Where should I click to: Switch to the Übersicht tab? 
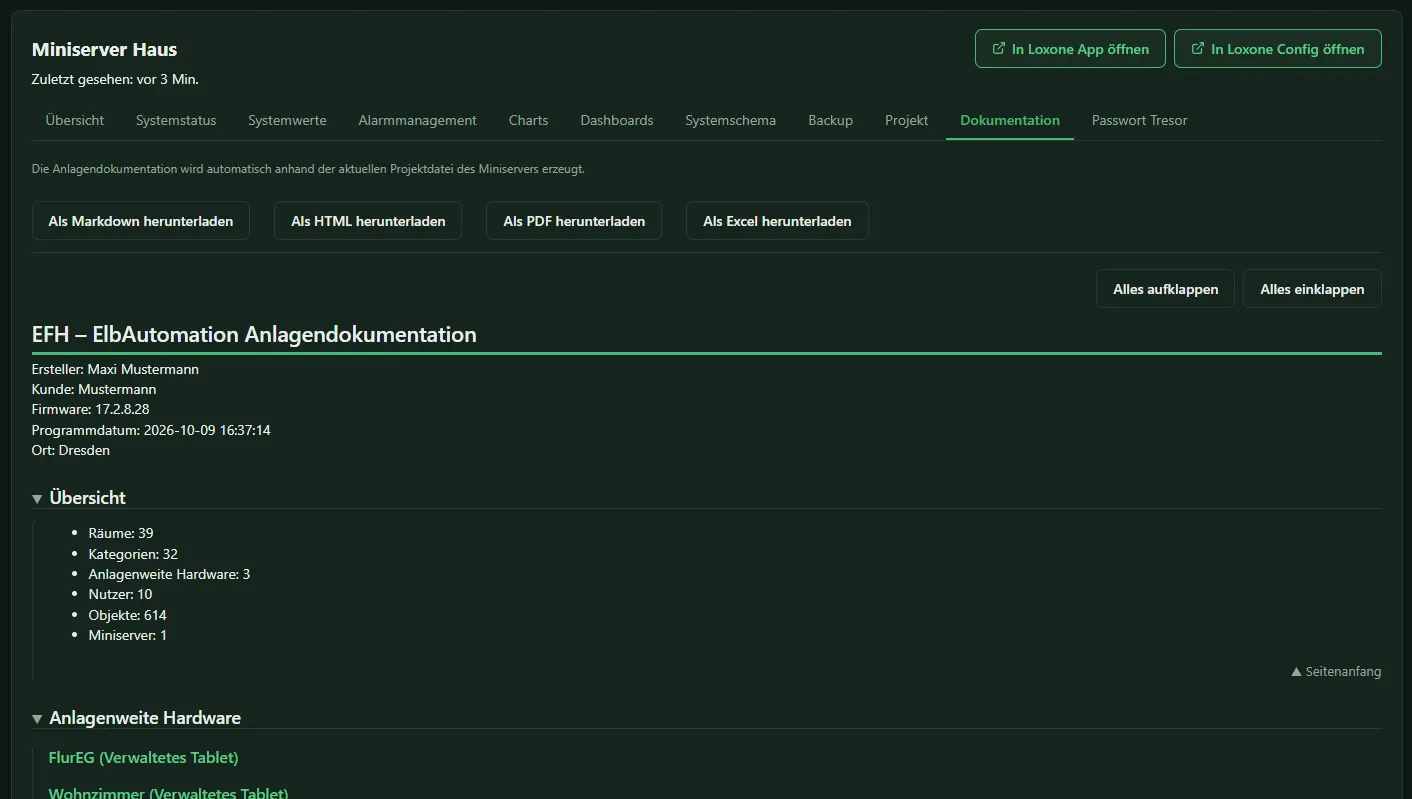75,120
